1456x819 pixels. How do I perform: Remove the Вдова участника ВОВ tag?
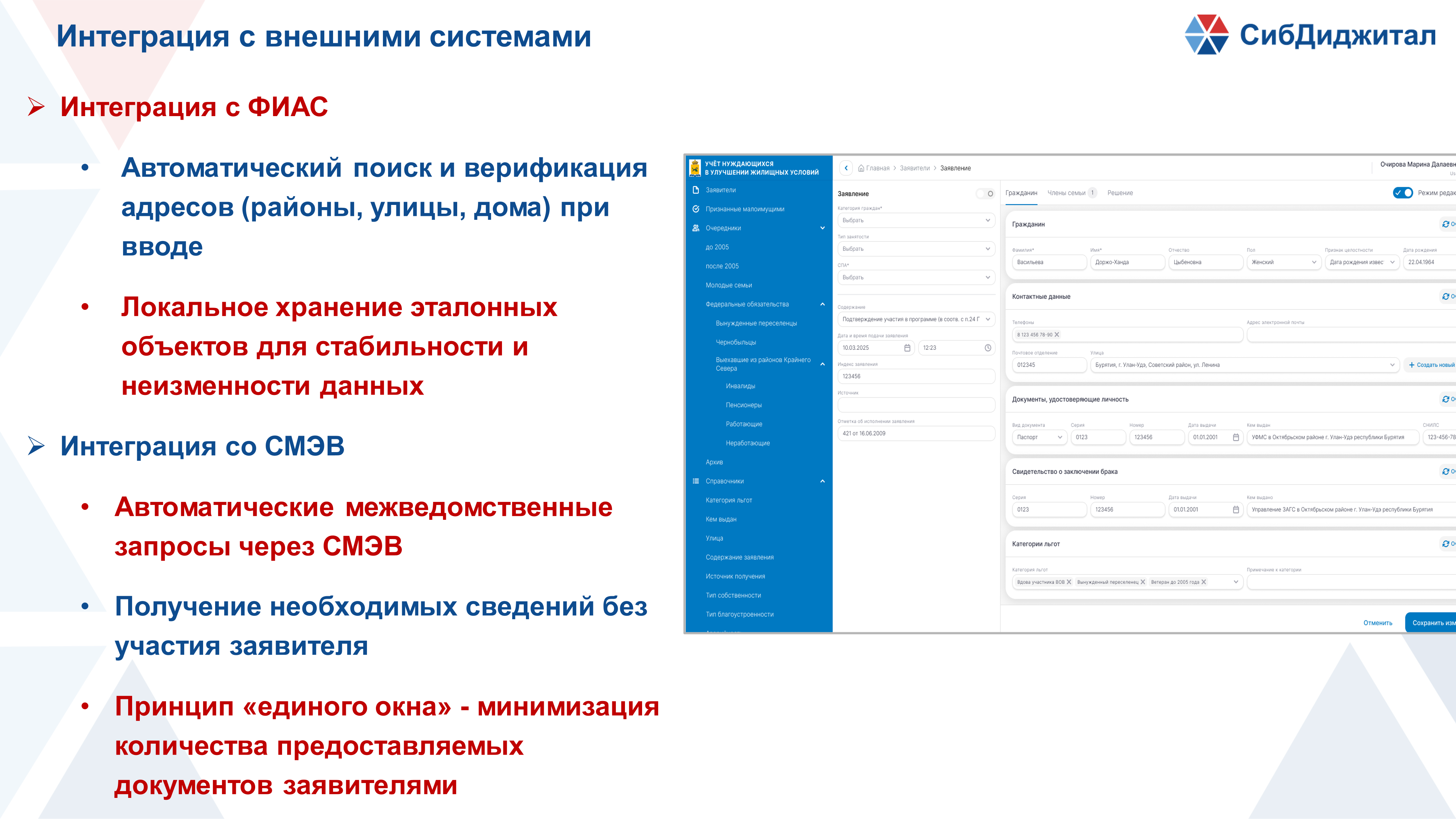tap(1068, 582)
